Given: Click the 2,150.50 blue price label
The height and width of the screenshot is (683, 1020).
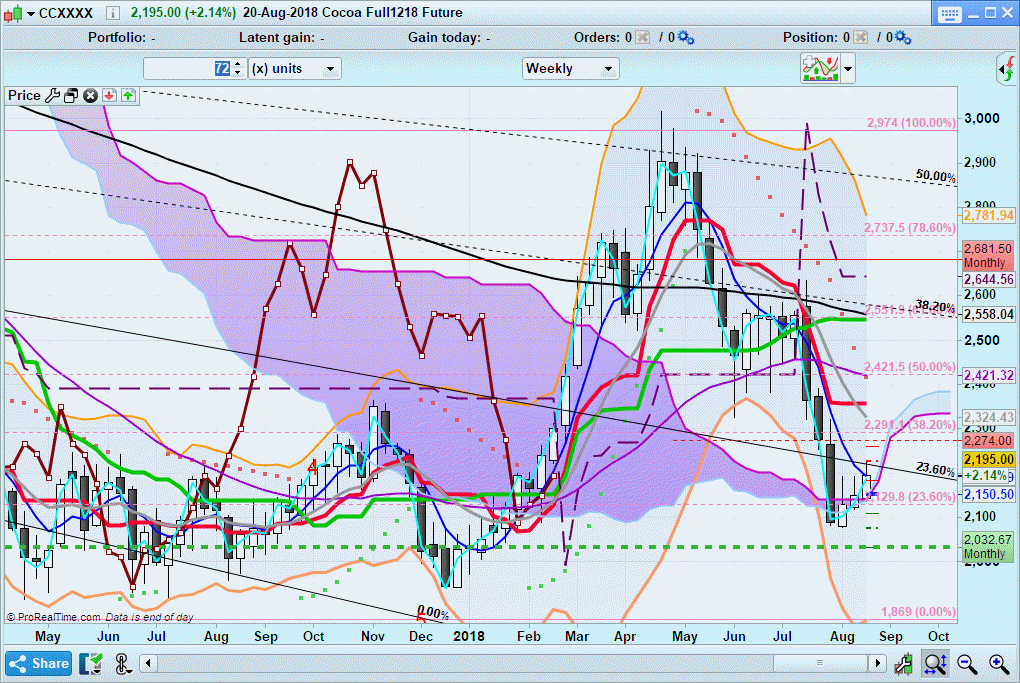Looking at the screenshot, I should pyautogui.click(x=988, y=494).
